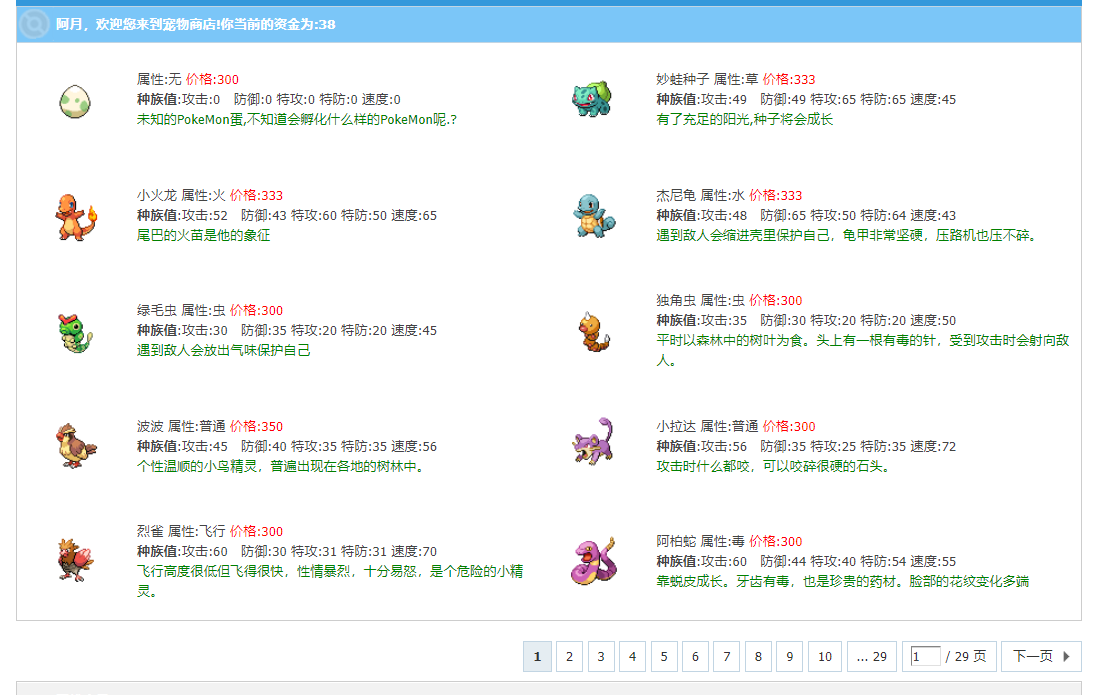Click the unknown PokeMon egg sprite
The width and height of the screenshot is (1117, 695).
pos(75,101)
